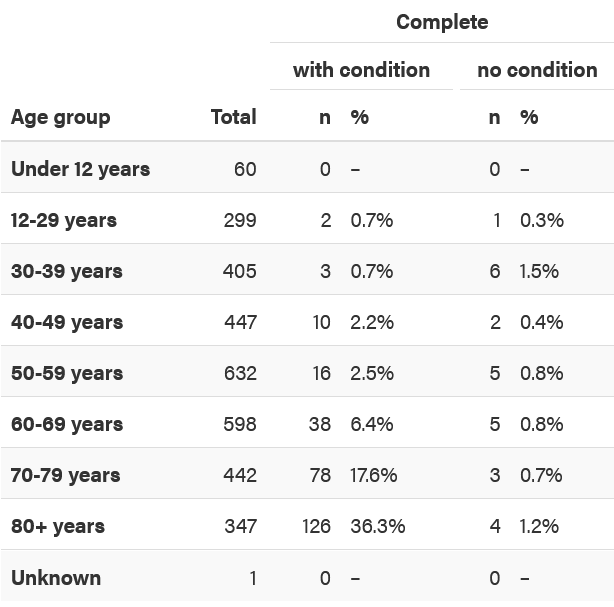Image resolution: width=614 pixels, height=607 pixels.
Task: Select the 50-59 years row label
Action: [67, 373]
